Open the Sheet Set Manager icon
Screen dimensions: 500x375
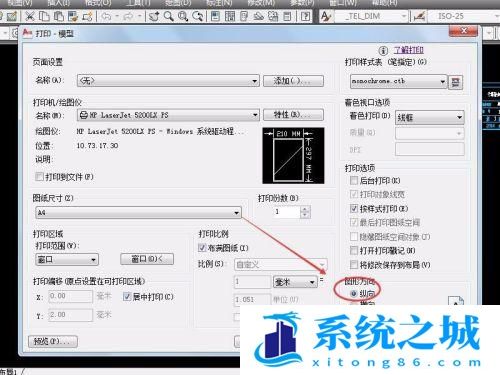pyautogui.click(x=259, y=16)
